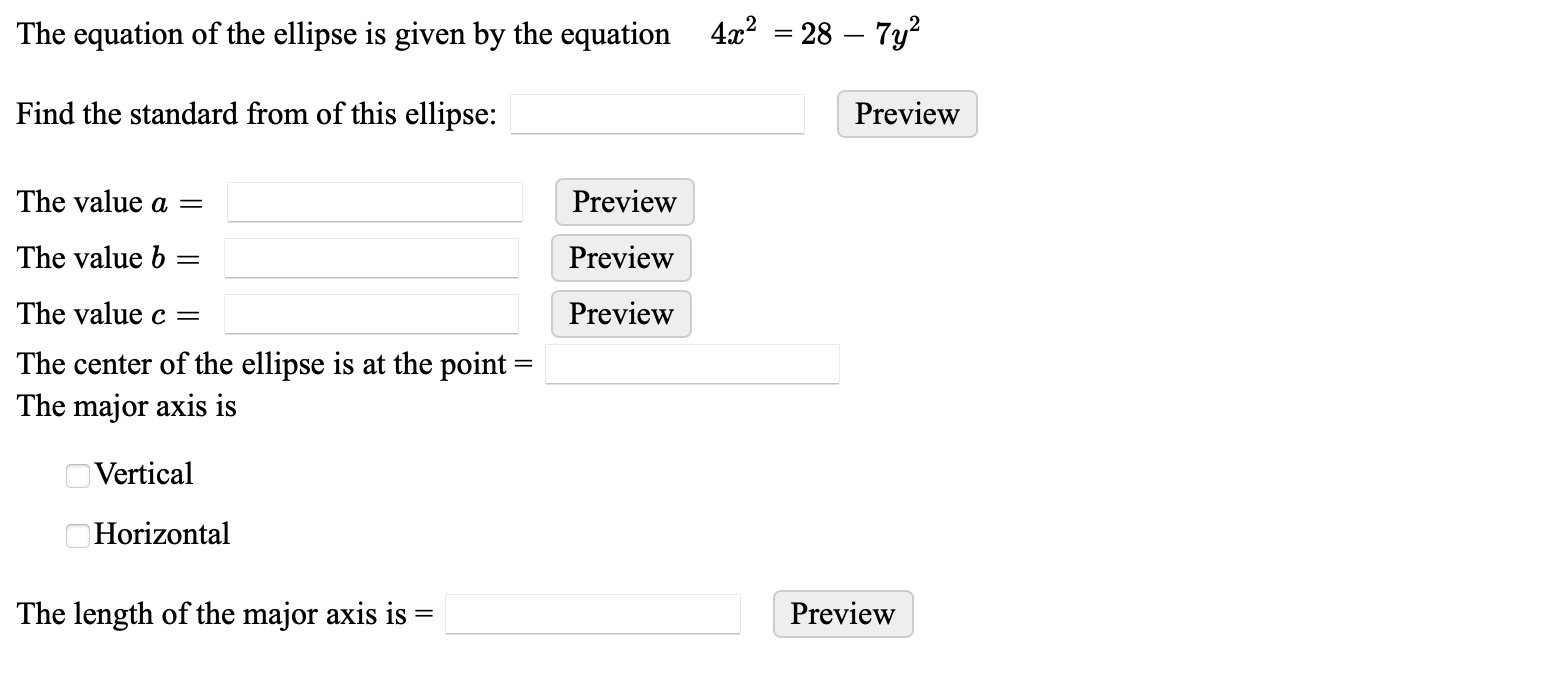1548x684 pixels.
Task: Click the center of ellipse input field
Action: [x=691, y=364]
